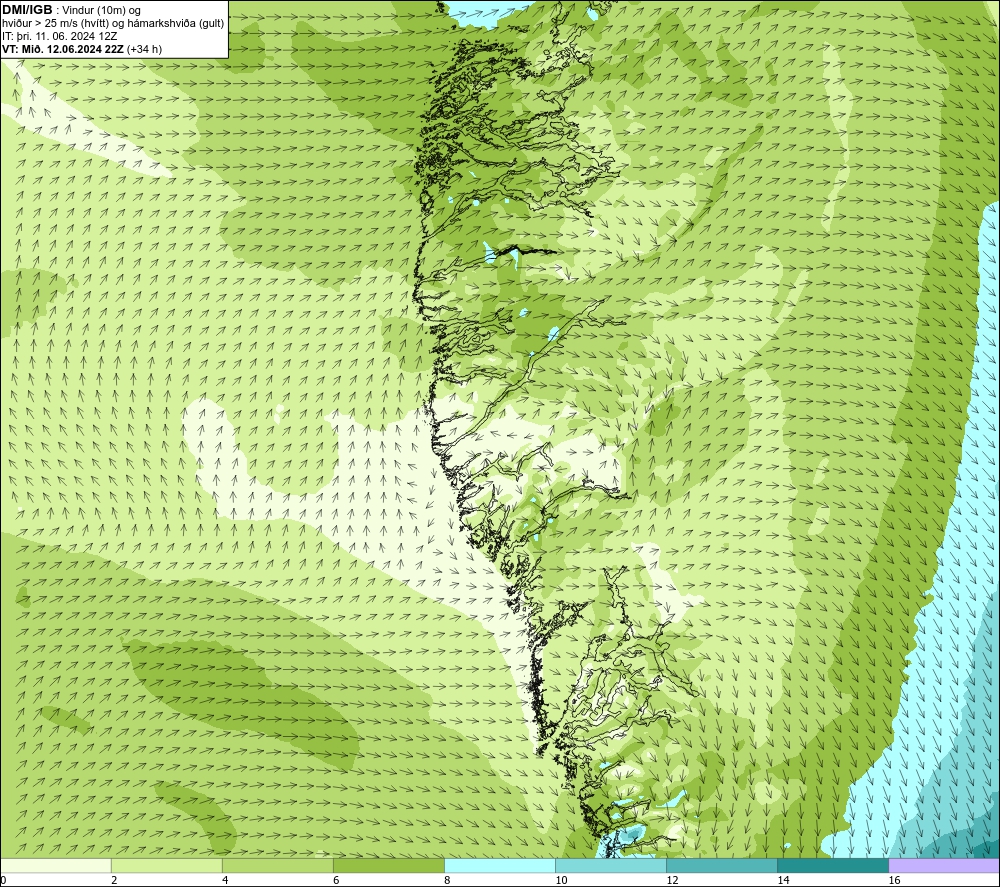The height and width of the screenshot is (887, 1000).
Task: Click the 4–6 m/s green legend swatch
Action: click(278, 865)
